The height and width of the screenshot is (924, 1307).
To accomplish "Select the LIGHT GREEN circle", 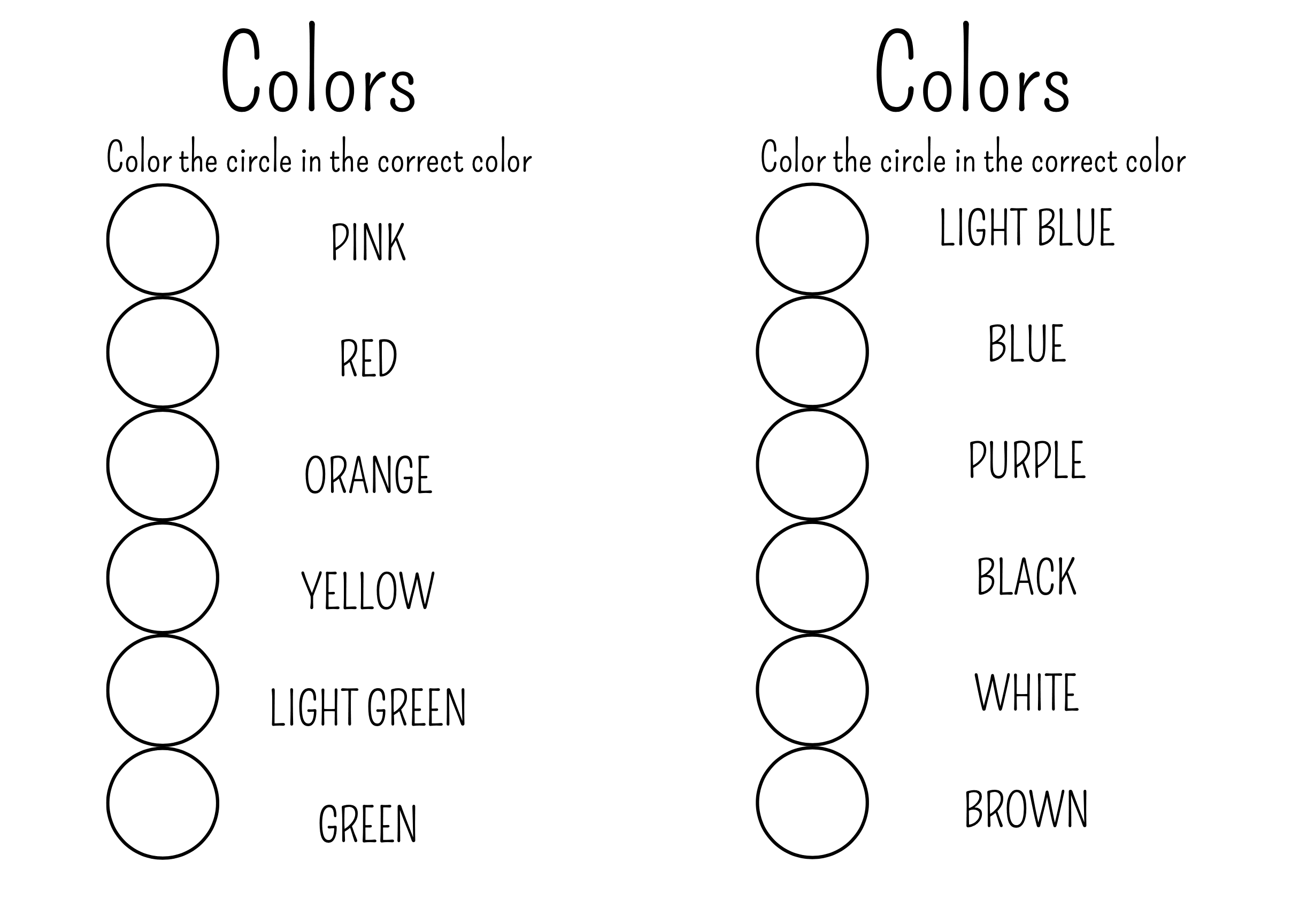I will (163, 690).
